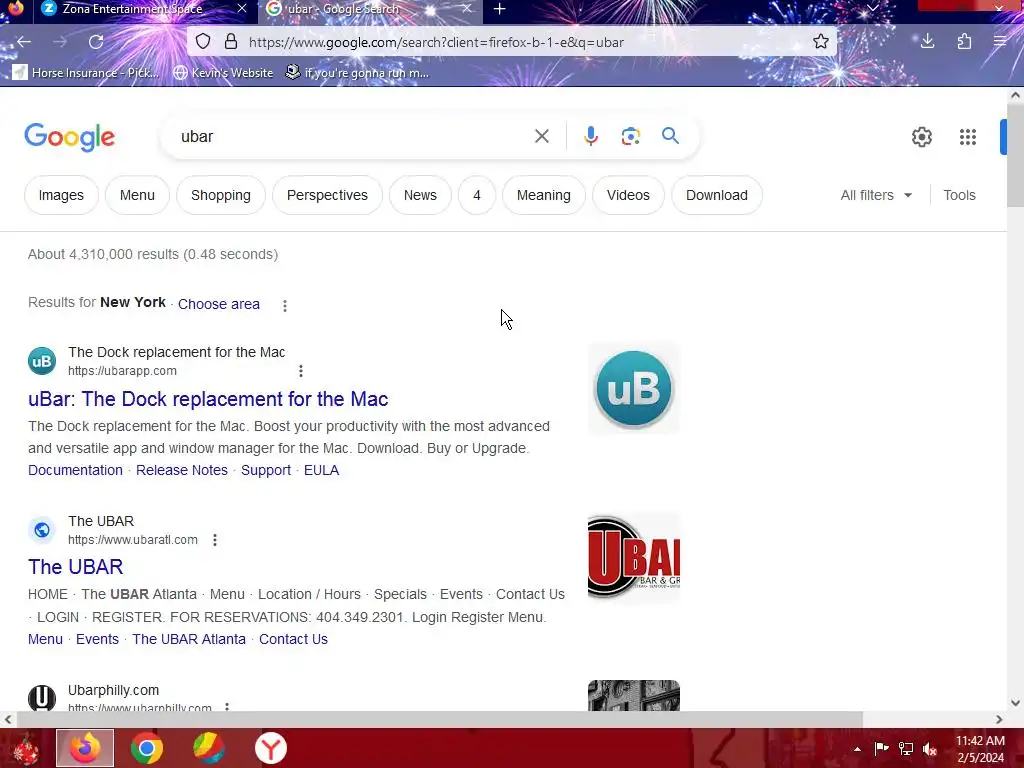The width and height of the screenshot is (1024, 768).
Task: Launch Chrome from the taskbar
Action: coord(147,748)
